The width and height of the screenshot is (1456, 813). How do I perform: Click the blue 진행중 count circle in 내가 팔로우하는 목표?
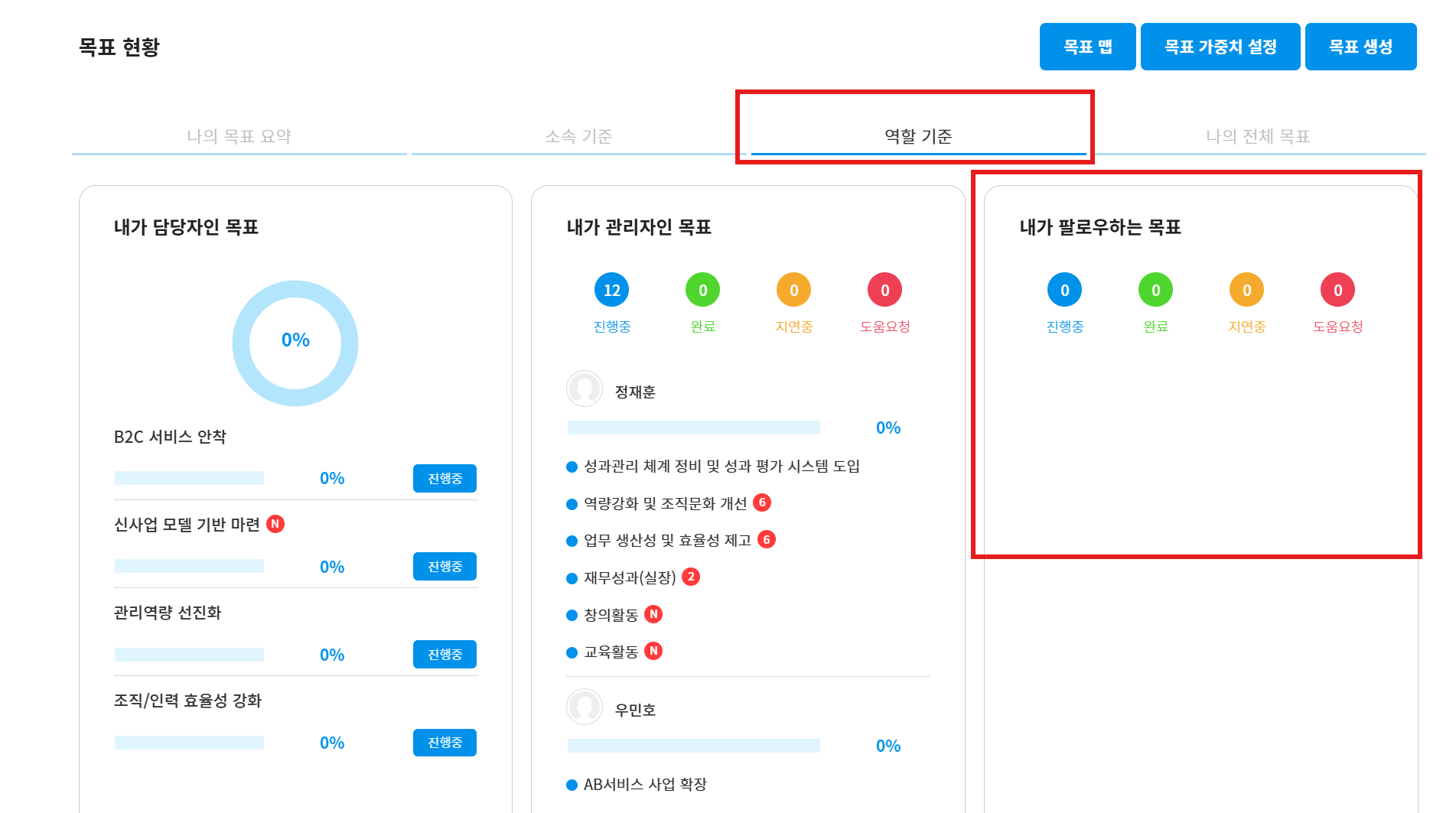point(1064,290)
